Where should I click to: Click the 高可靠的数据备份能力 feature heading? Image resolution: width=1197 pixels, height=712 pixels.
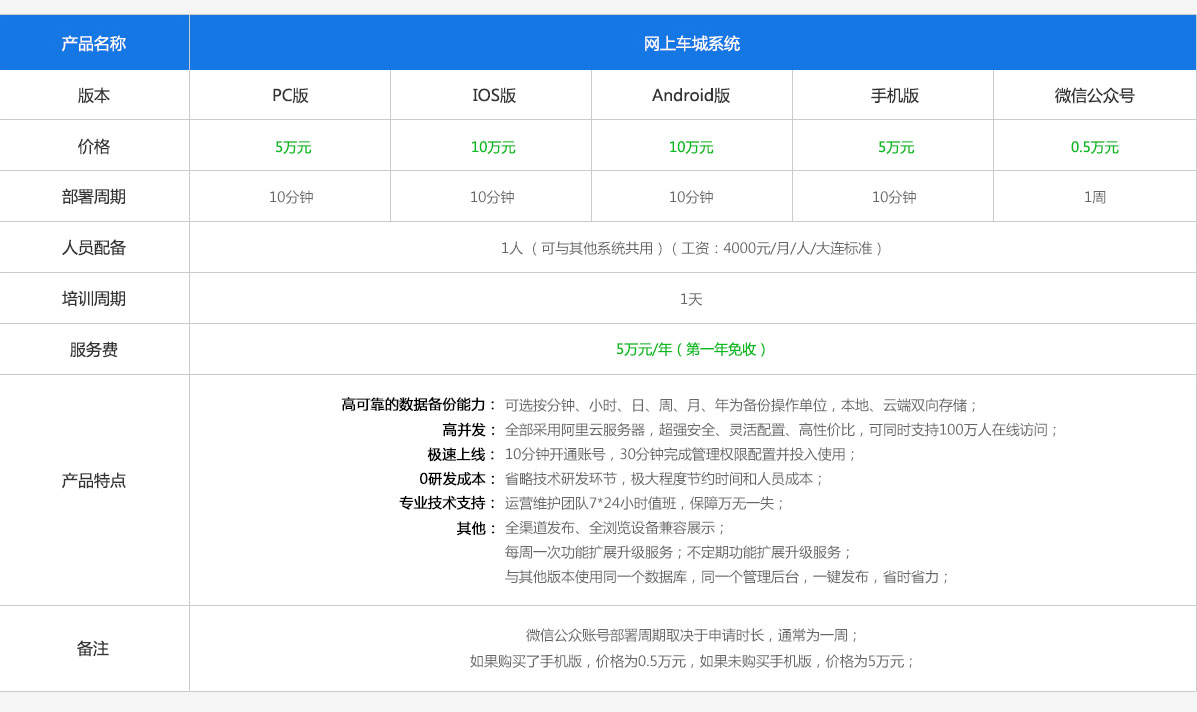click(x=418, y=405)
